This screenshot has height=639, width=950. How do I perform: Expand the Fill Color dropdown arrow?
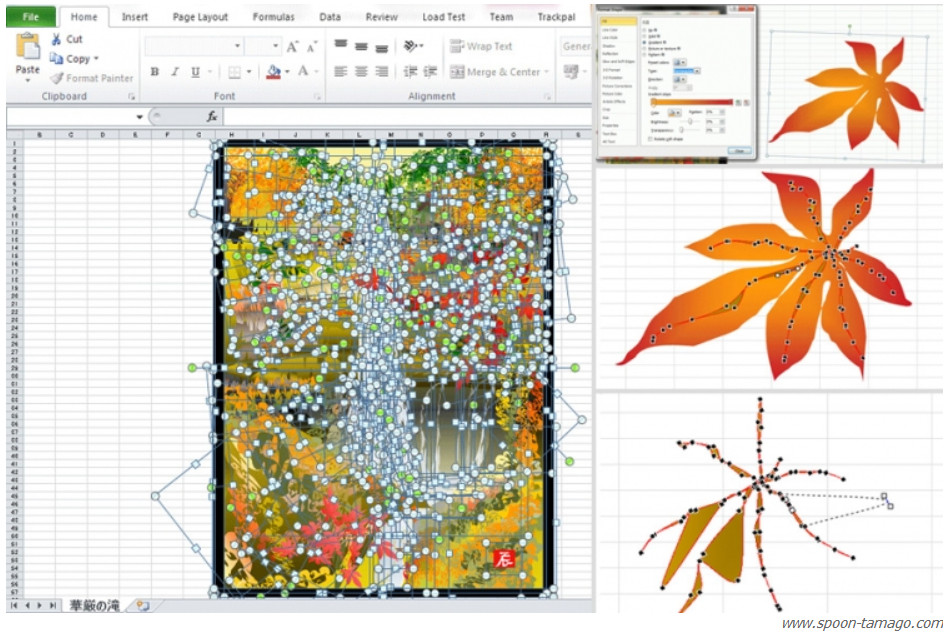pyautogui.click(x=288, y=72)
